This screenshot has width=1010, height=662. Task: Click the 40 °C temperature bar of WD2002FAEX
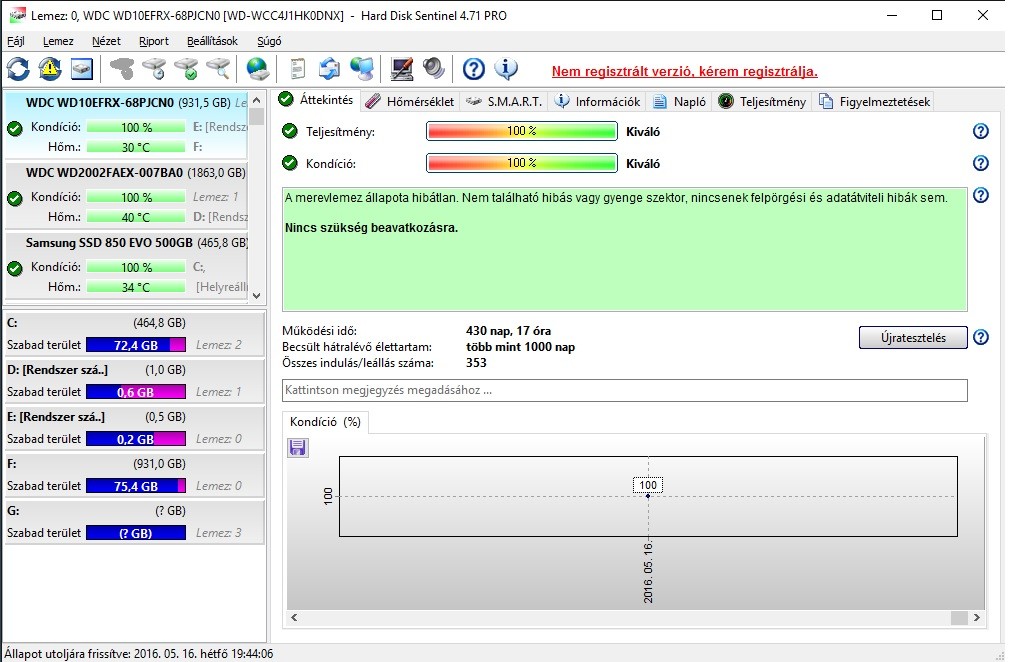(x=136, y=217)
